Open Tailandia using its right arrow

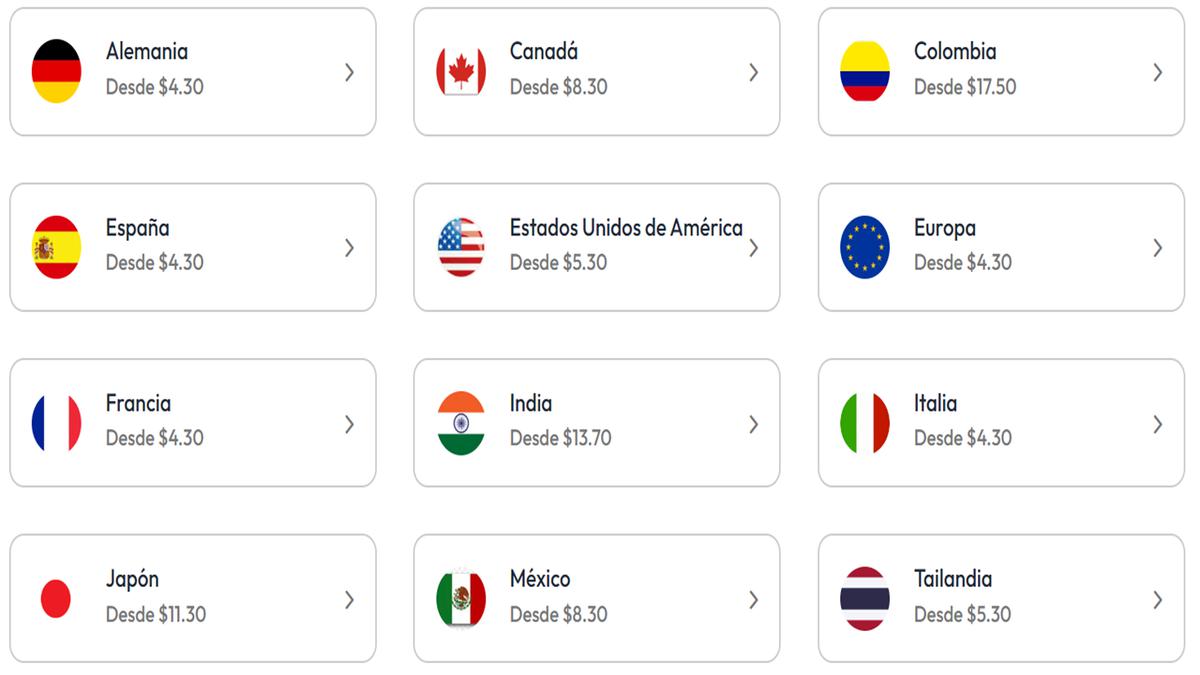tap(1157, 600)
